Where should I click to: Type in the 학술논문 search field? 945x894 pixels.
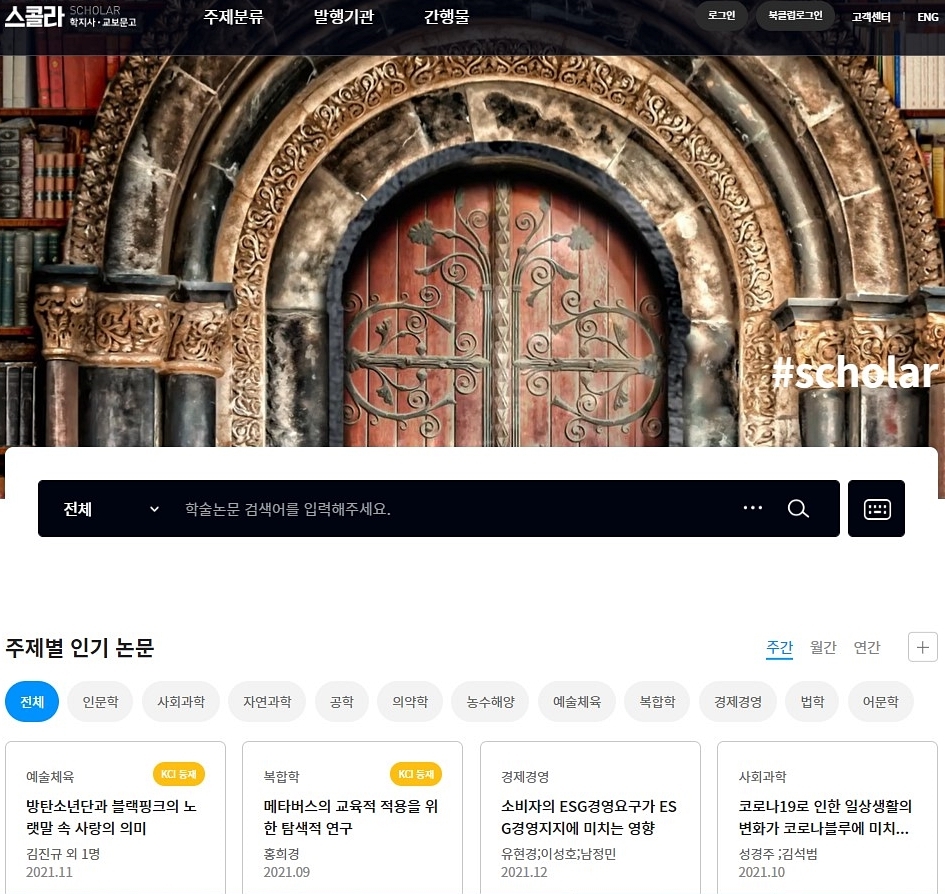[x=450, y=509]
